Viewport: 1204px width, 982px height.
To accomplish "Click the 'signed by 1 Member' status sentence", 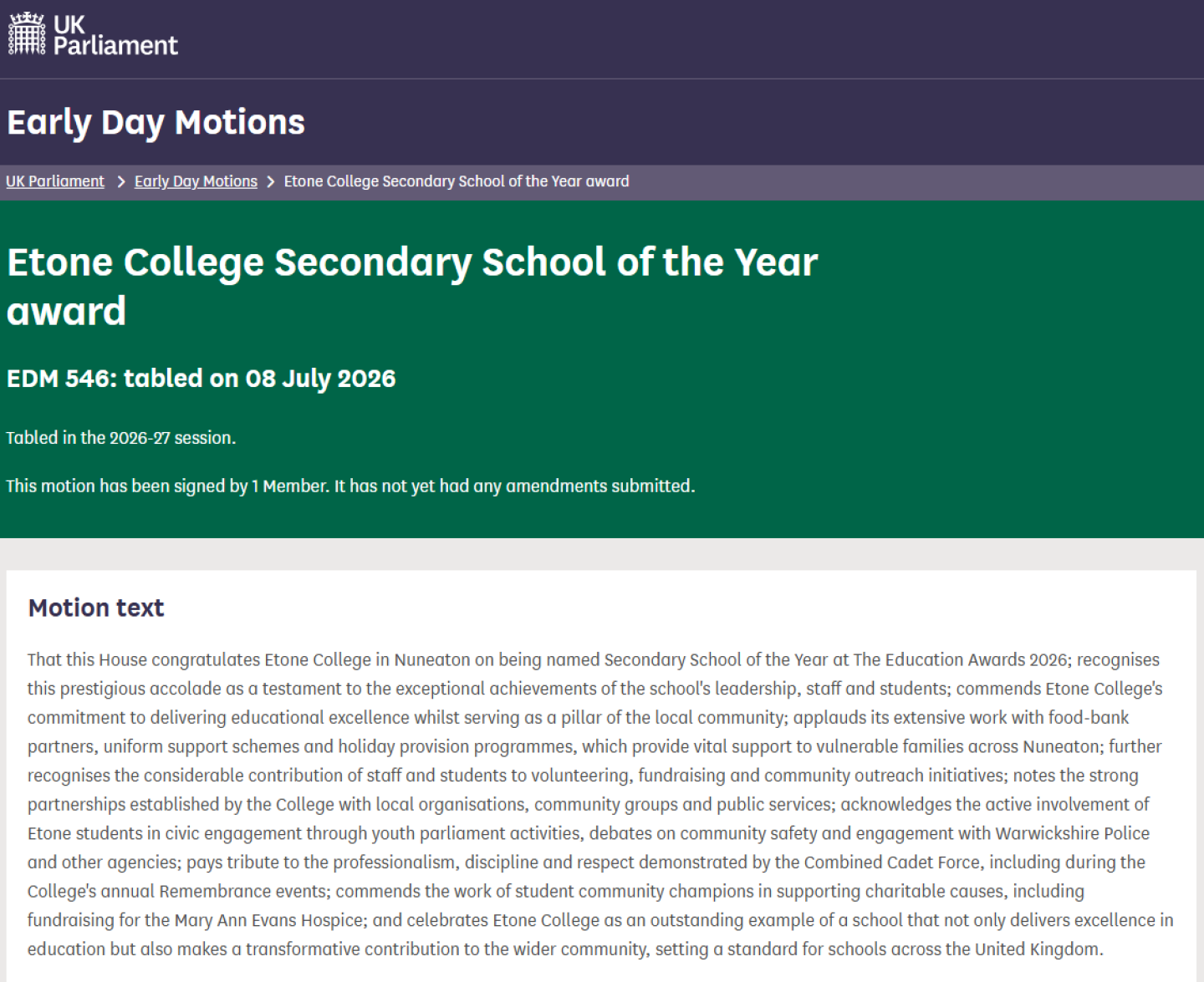I will 350,486.
